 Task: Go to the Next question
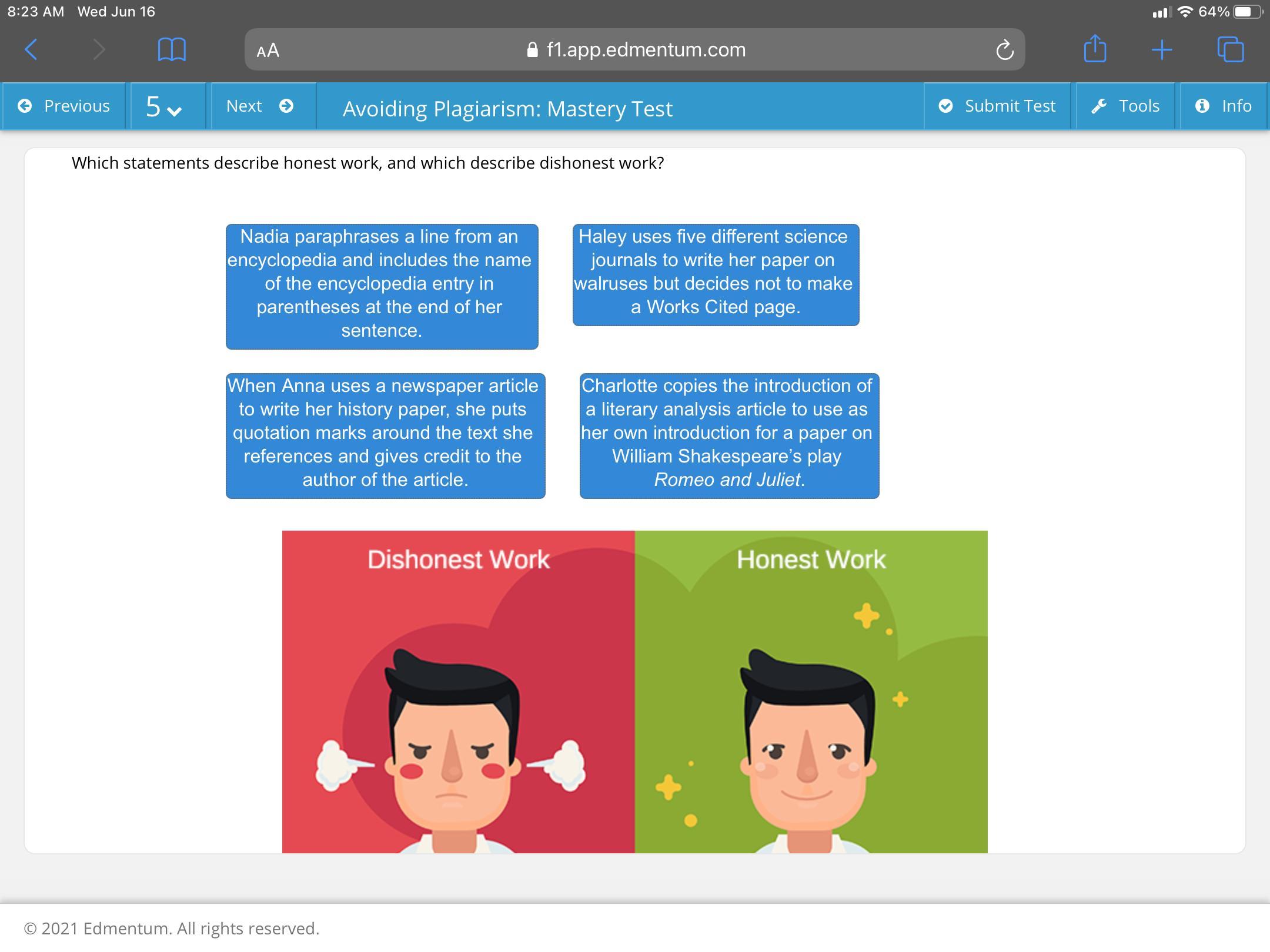(x=260, y=106)
